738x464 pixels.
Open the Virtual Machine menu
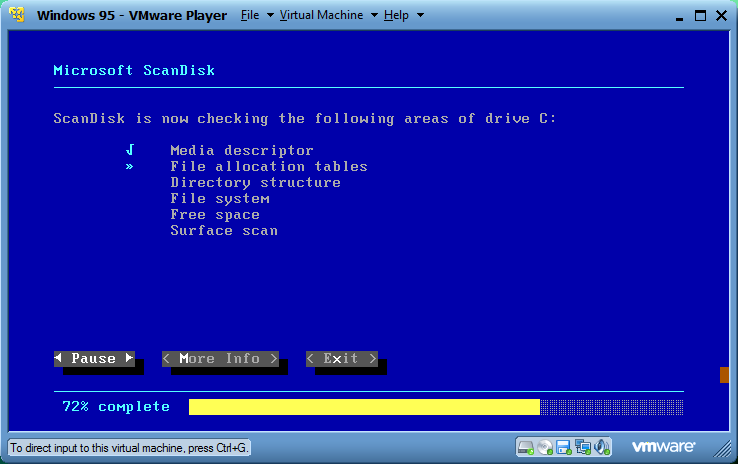pyautogui.click(x=321, y=15)
